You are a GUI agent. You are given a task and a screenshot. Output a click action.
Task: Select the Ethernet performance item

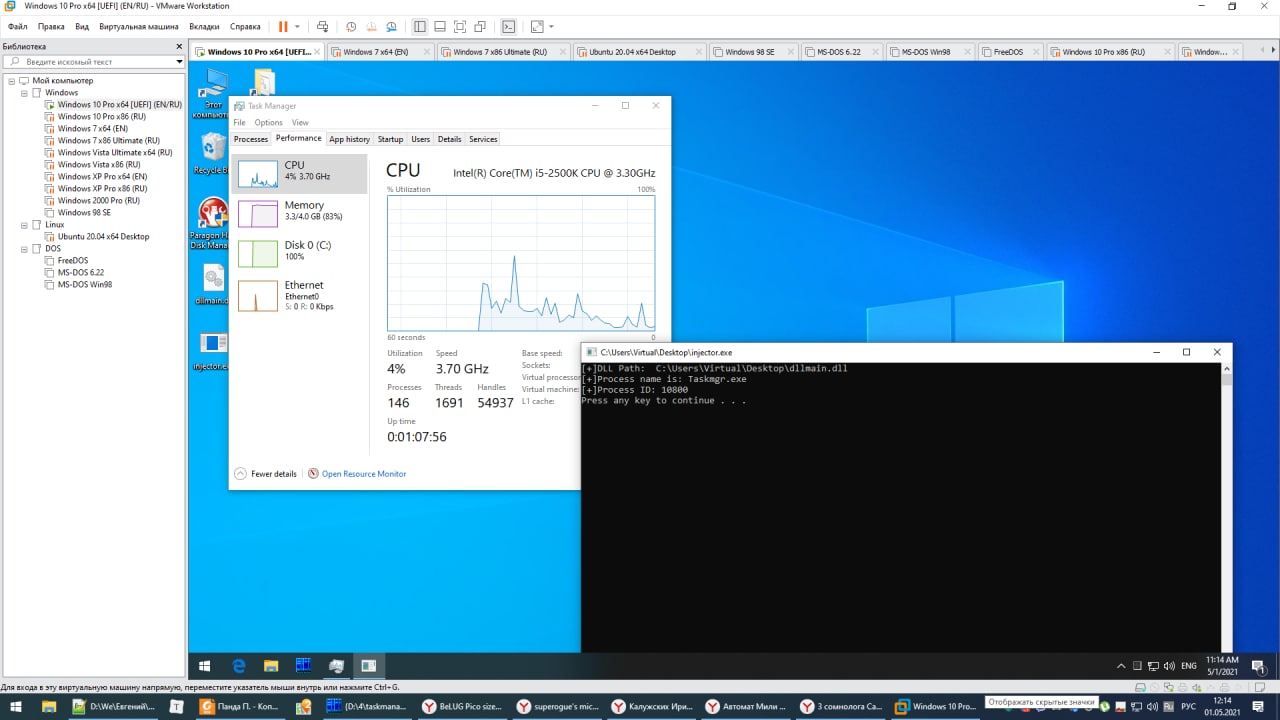[x=300, y=295]
